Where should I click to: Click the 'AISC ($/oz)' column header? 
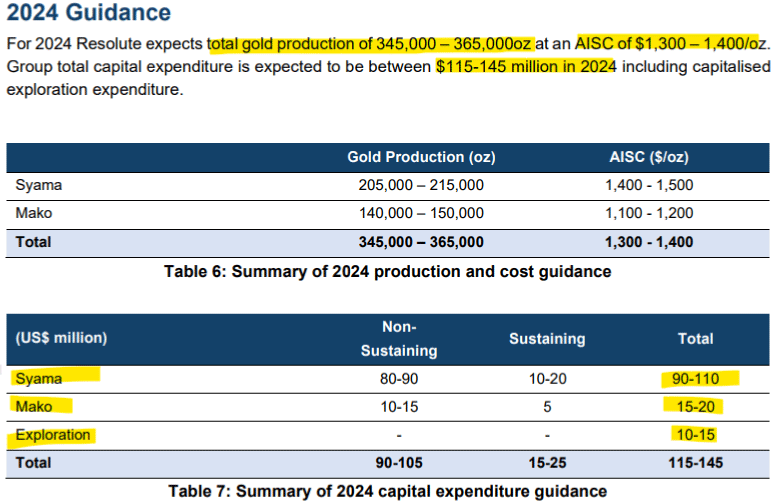point(648,157)
